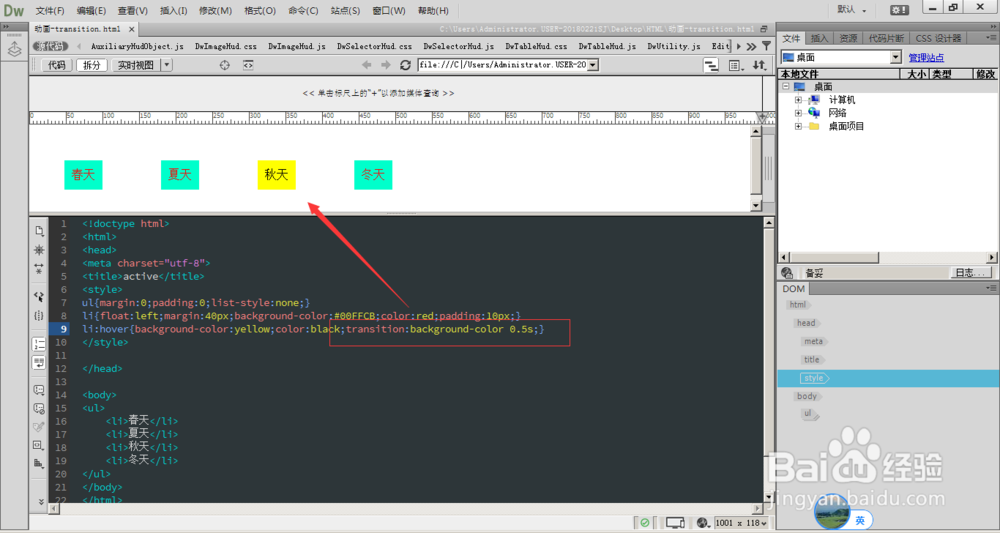Screen dimensions: 1000x533
Task: Click the balance braces icon
Action: point(39,315)
